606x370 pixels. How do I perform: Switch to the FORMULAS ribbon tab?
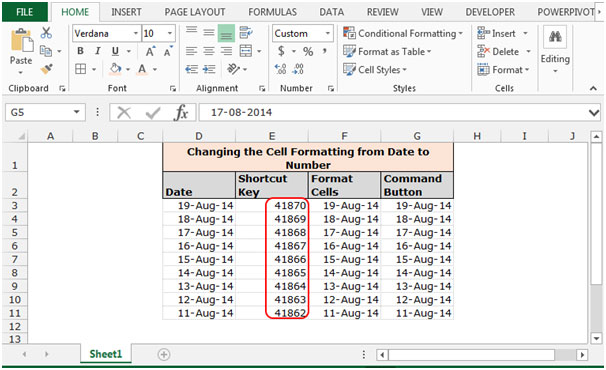(272, 12)
